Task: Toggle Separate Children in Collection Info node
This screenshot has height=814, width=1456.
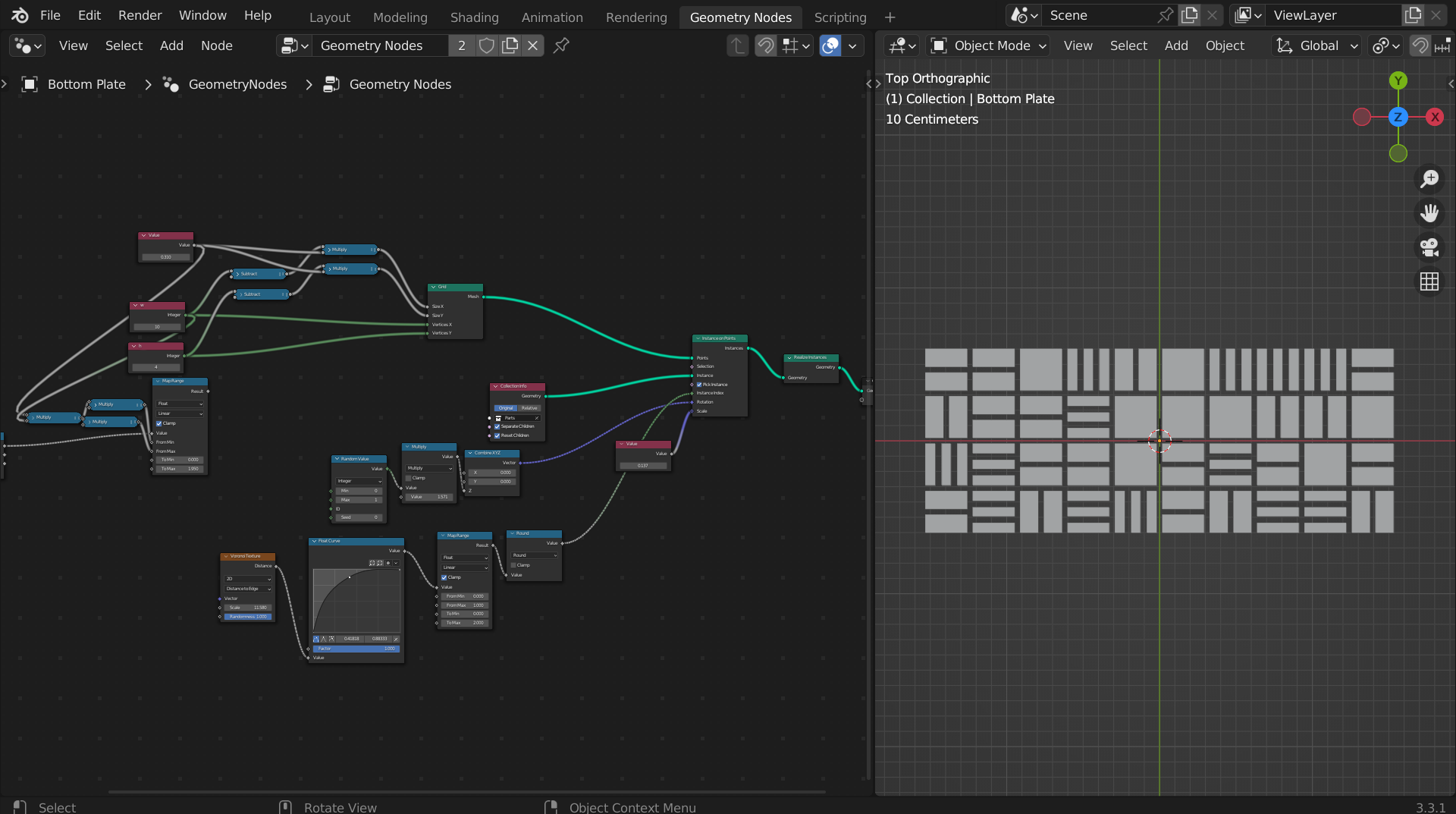Action: [x=497, y=426]
